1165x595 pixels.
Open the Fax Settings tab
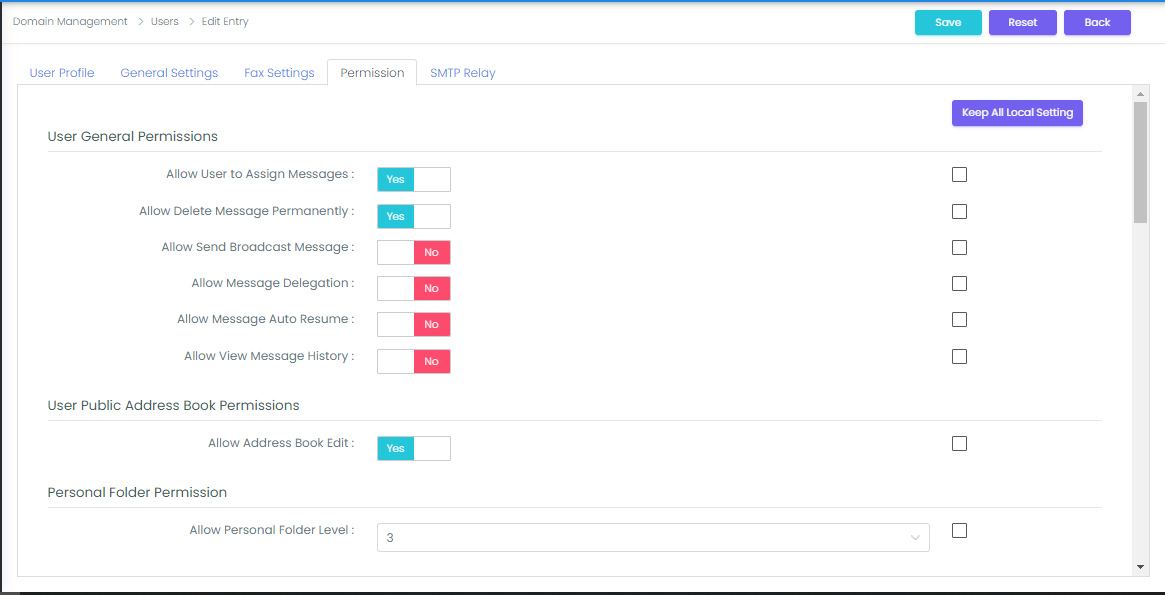point(279,73)
